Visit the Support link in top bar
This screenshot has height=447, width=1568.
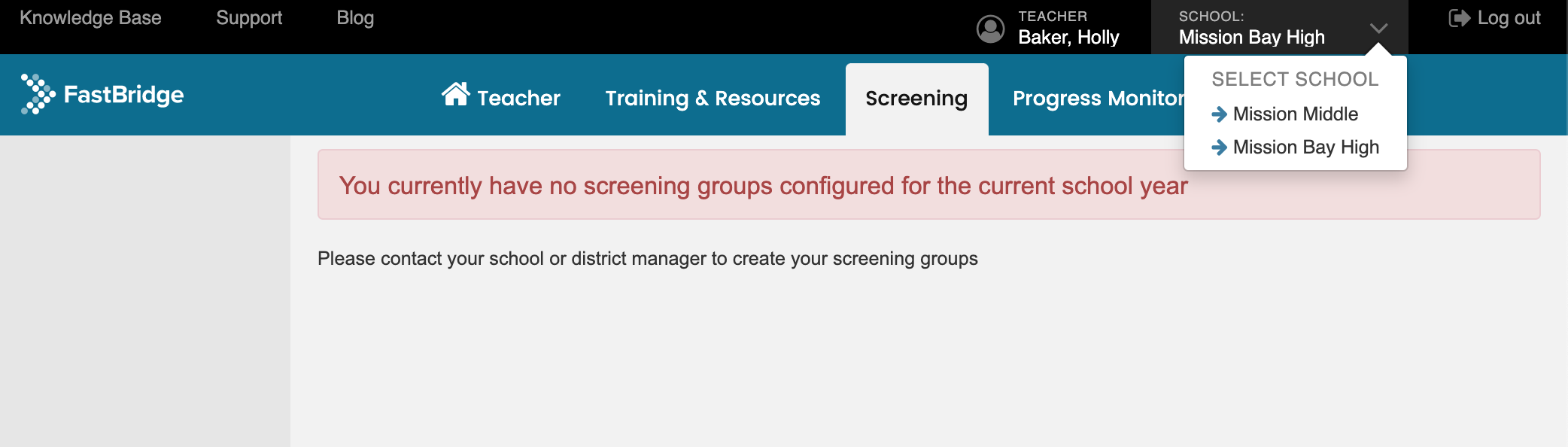click(249, 18)
